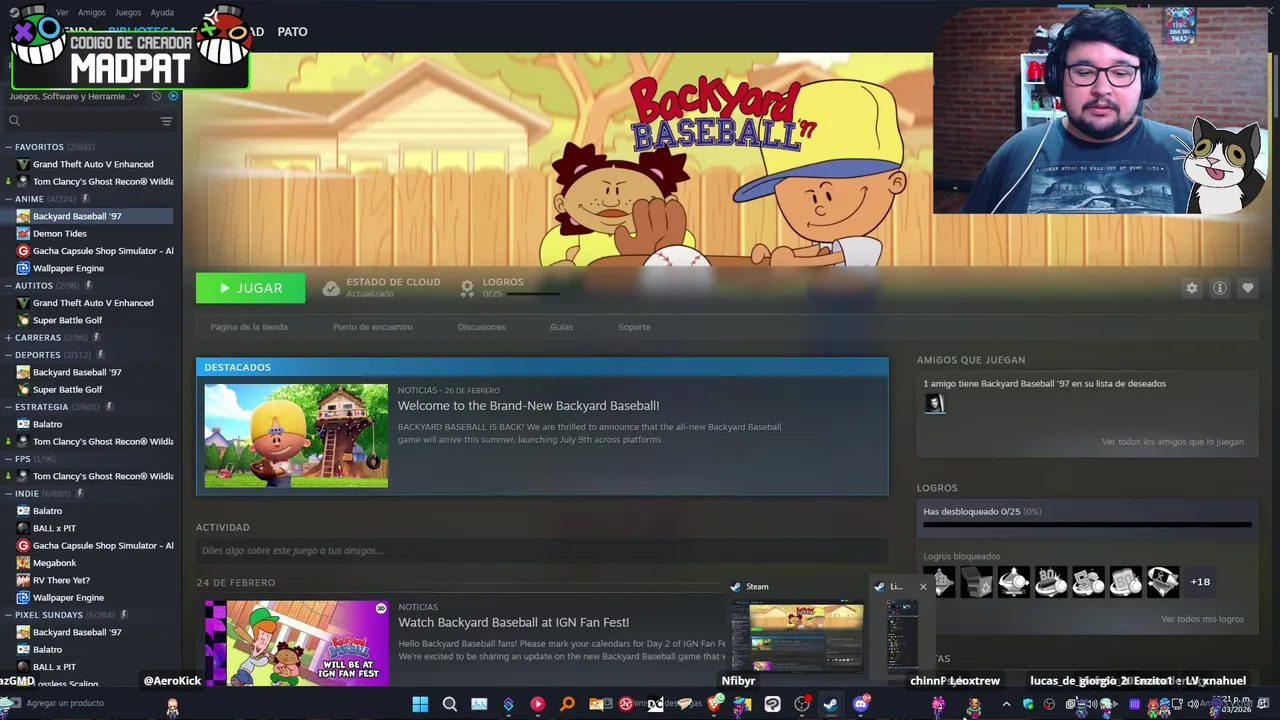Image resolution: width=1280 pixels, height=720 pixels.
Task: Open the Amigos menu
Action: tap(91, 12)
